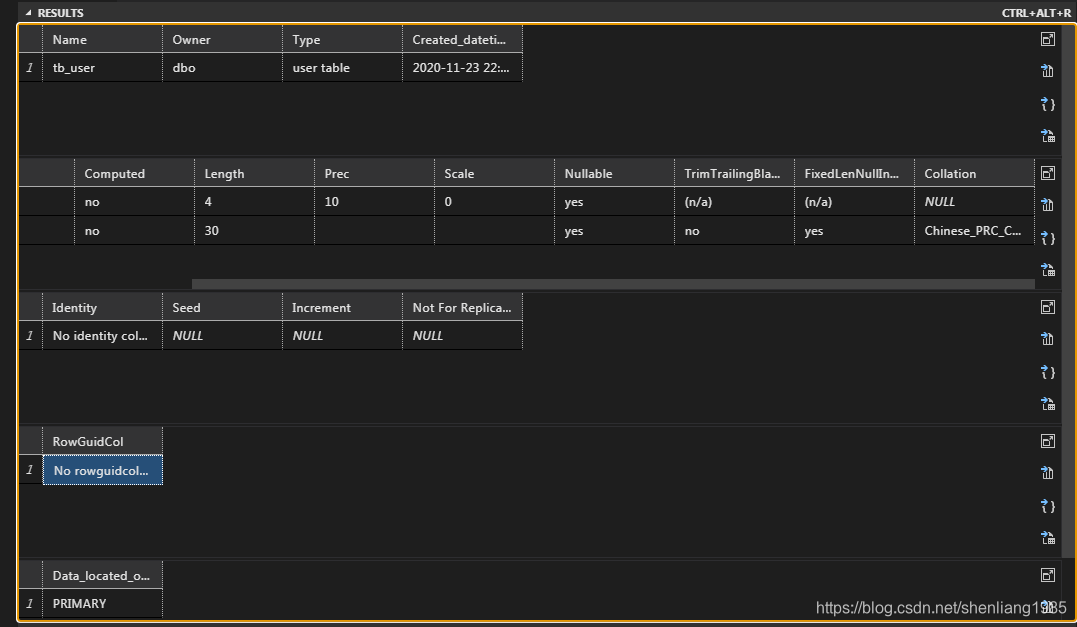Maximize the Identity result grid

(1047, 307)
